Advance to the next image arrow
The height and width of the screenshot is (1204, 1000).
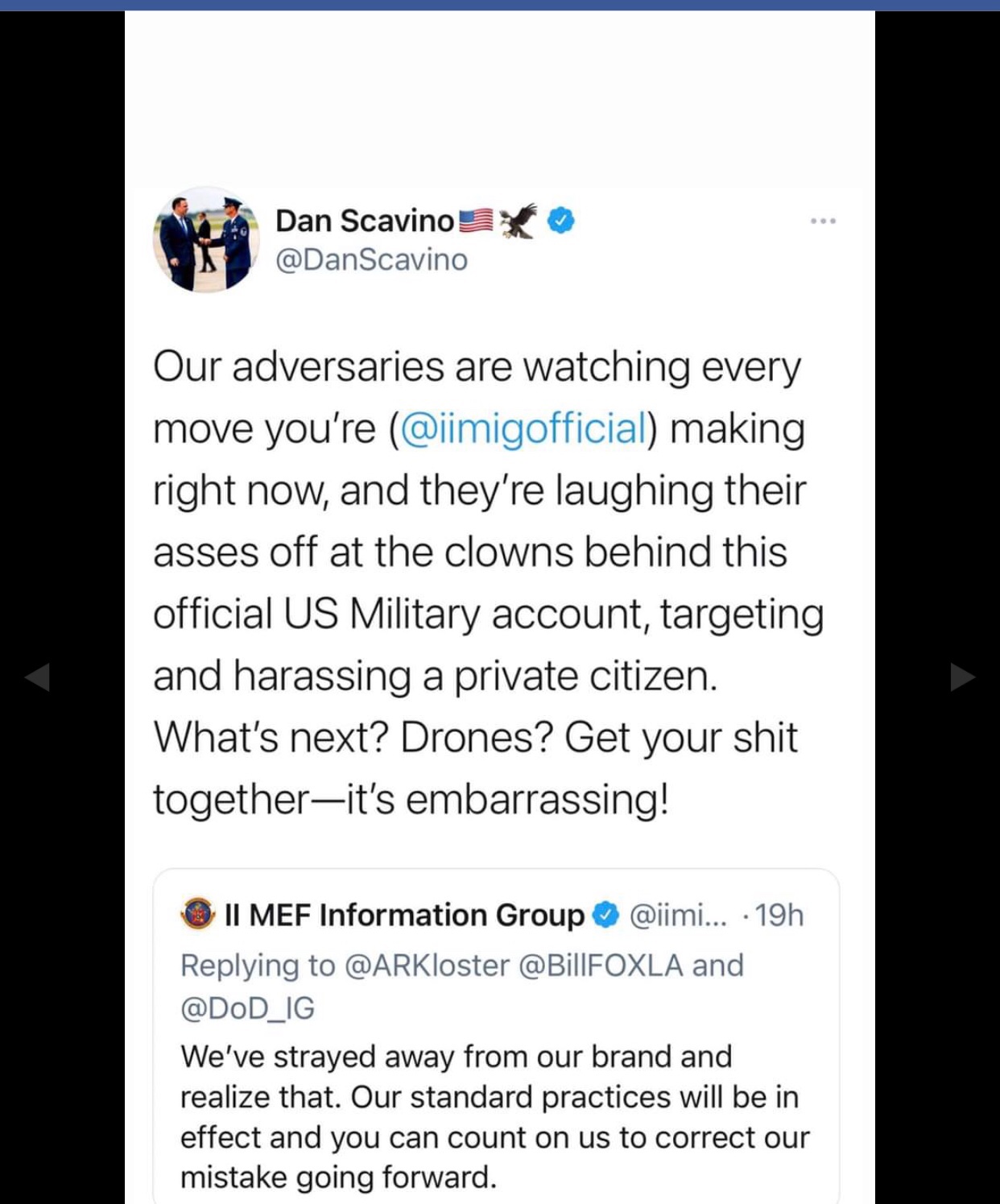pyautogui.click(x=963, y=677)
